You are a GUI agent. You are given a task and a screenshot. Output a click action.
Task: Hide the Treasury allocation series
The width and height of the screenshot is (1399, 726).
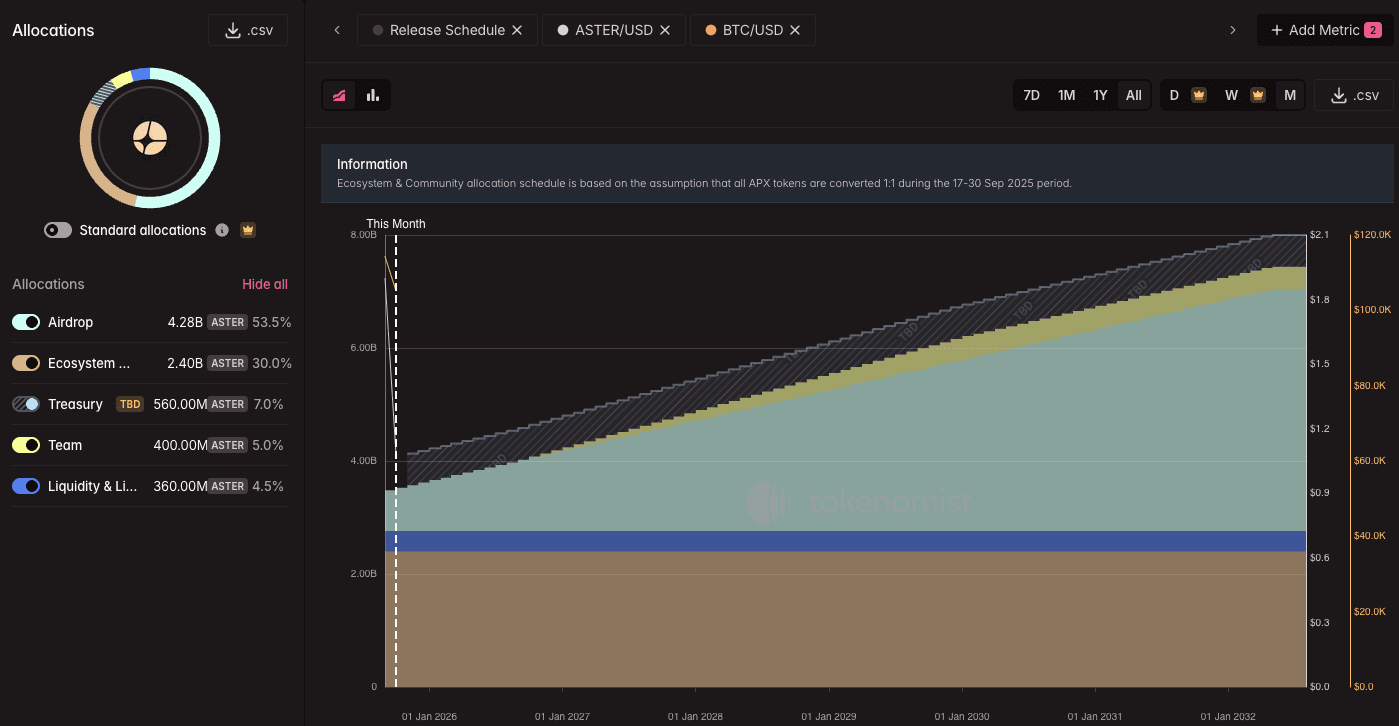pos(26,404)
